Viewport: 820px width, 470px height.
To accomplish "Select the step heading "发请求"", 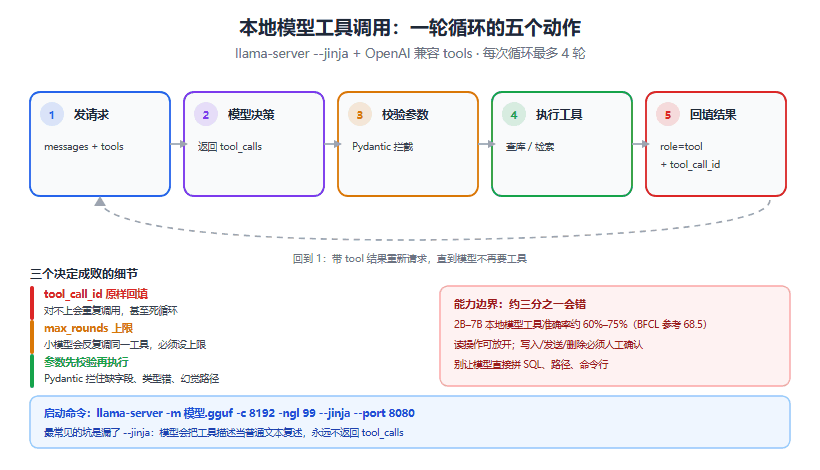I will [x=91, y=114].
